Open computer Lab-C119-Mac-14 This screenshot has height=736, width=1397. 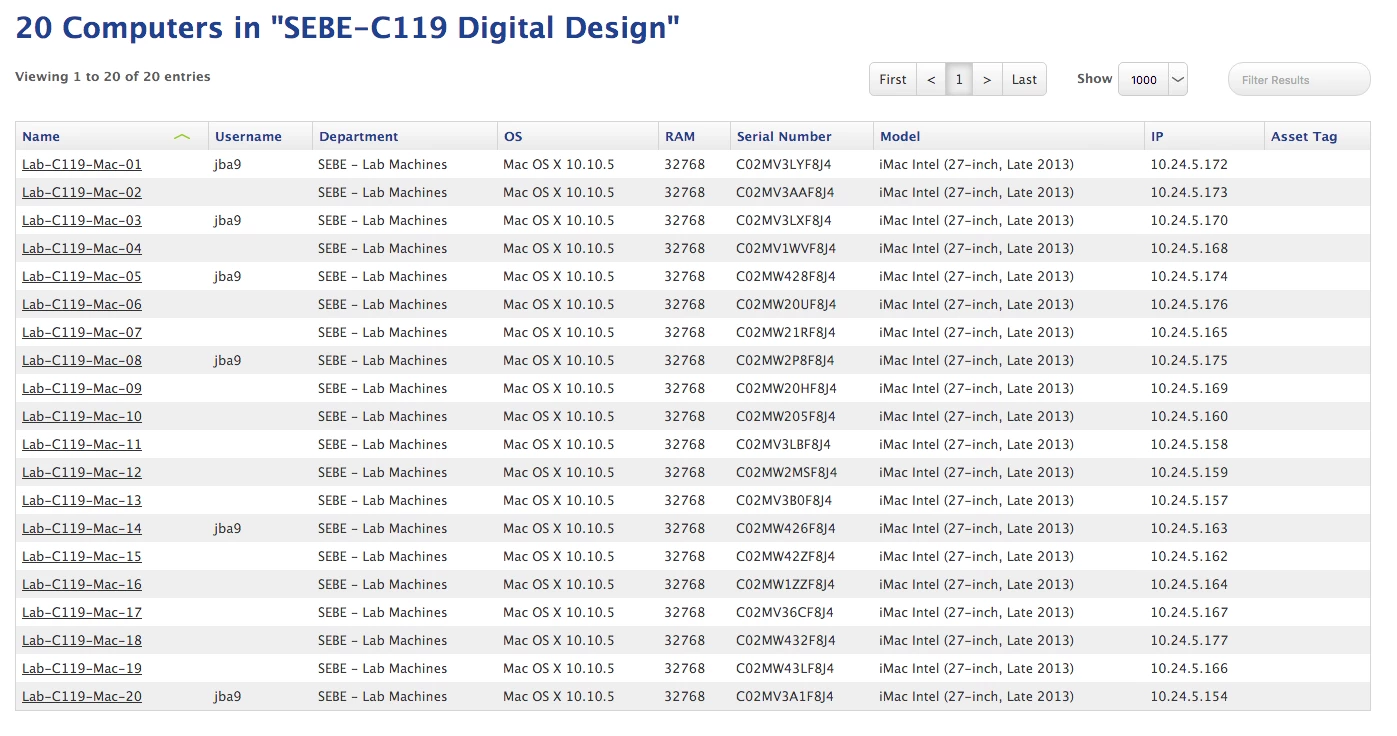pos(82,529)
